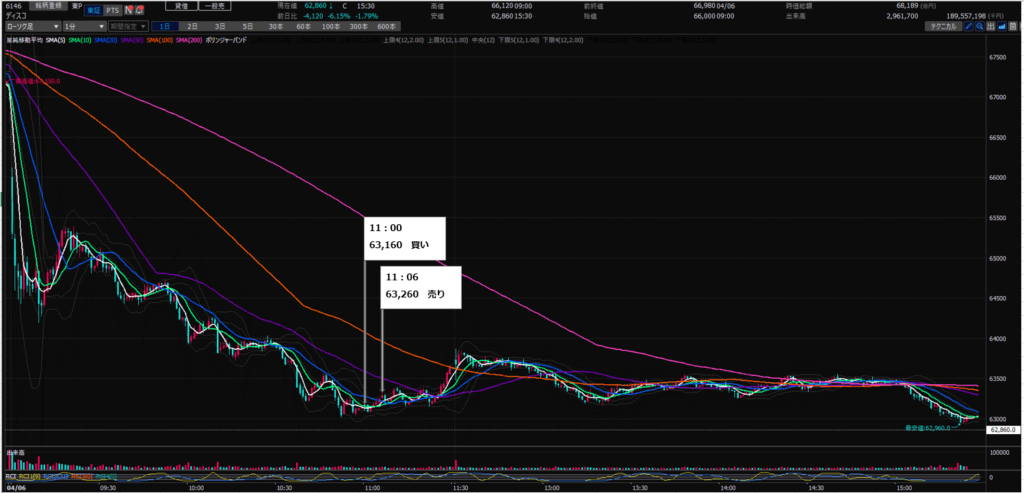Select the PTS market tab
Screen dimensions: 1024x493
111,10
